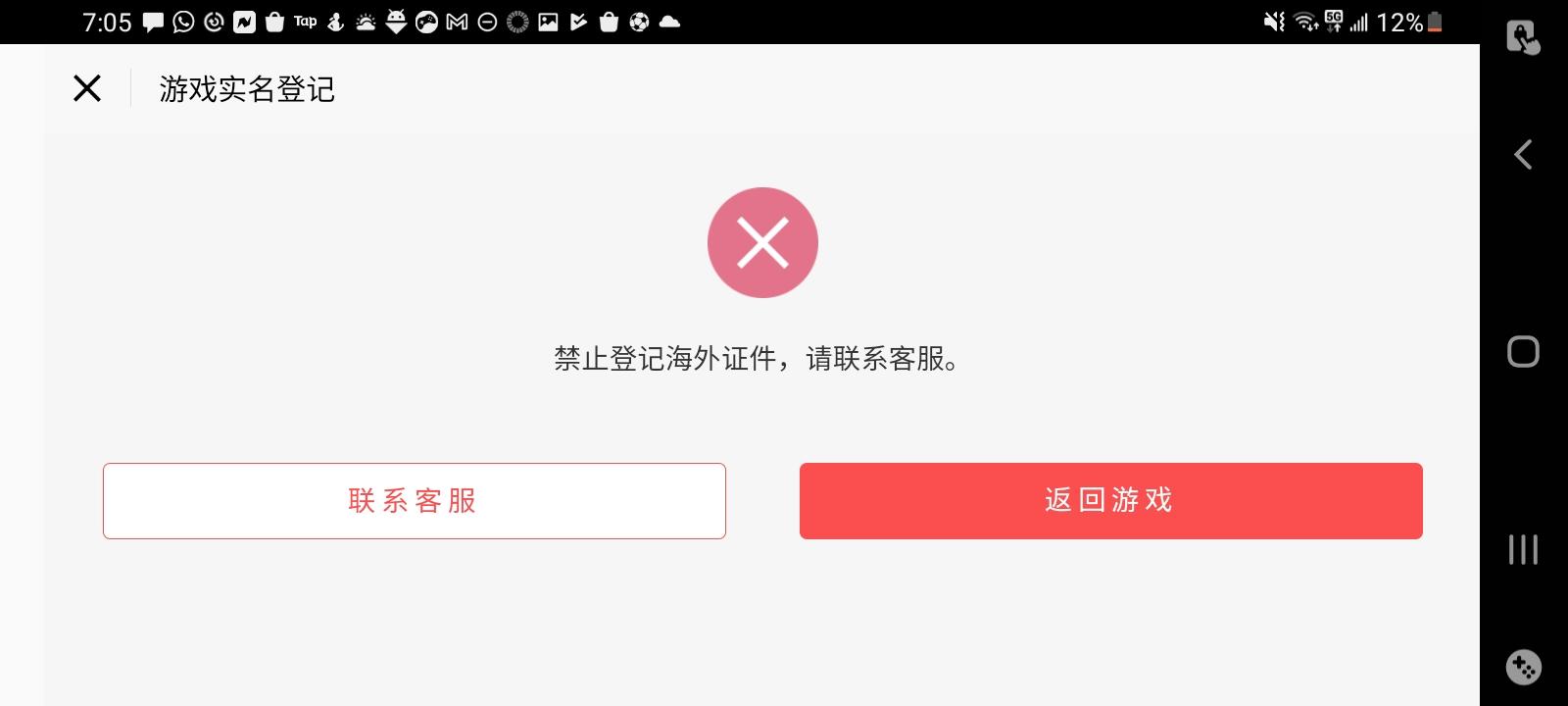1568x706 pixels.
Task: Tap the cloud notification icon
Action: point(669,22)
